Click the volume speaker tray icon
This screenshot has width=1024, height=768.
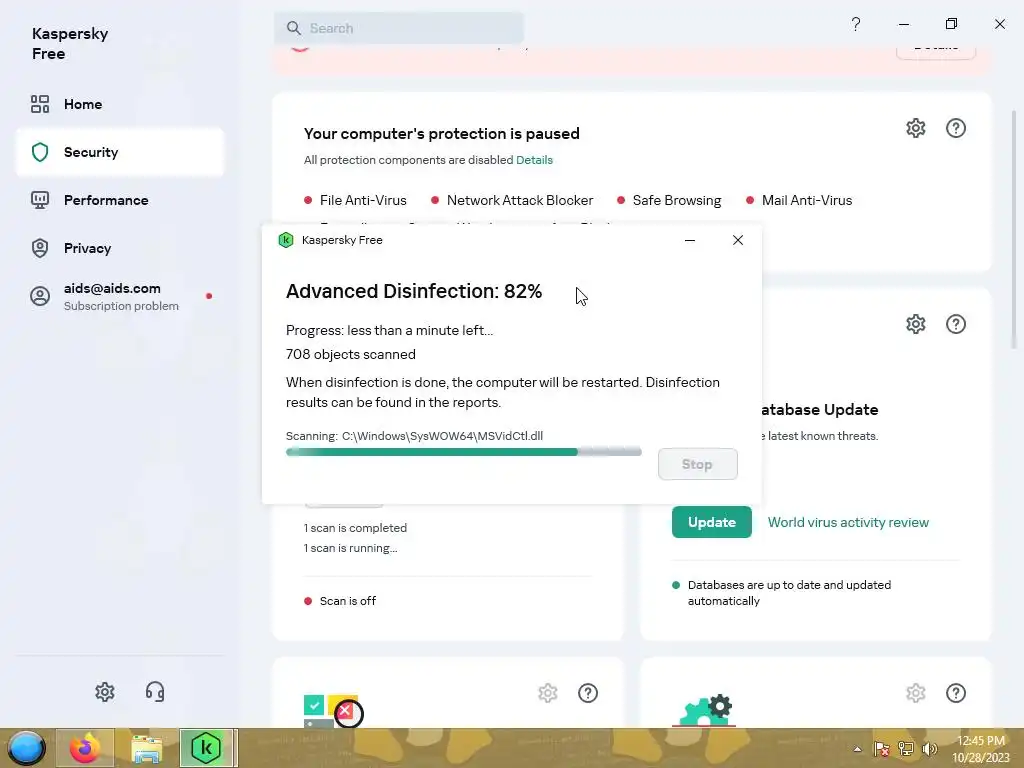[x=929, y=749]
